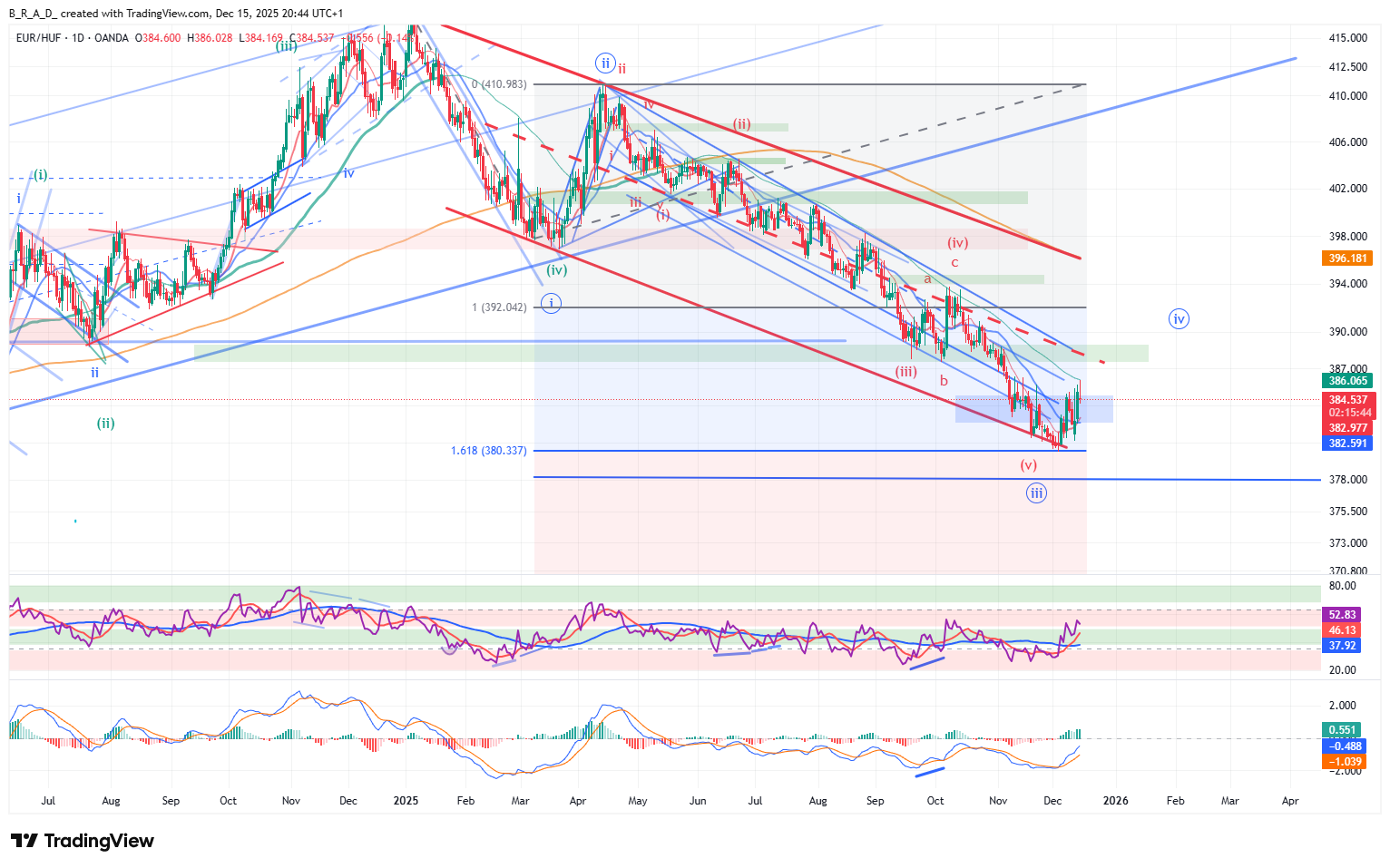Viewport: 1390px width, 868px height.
Task: Click the 2026 label on time axis
Action: point(1115,801)
